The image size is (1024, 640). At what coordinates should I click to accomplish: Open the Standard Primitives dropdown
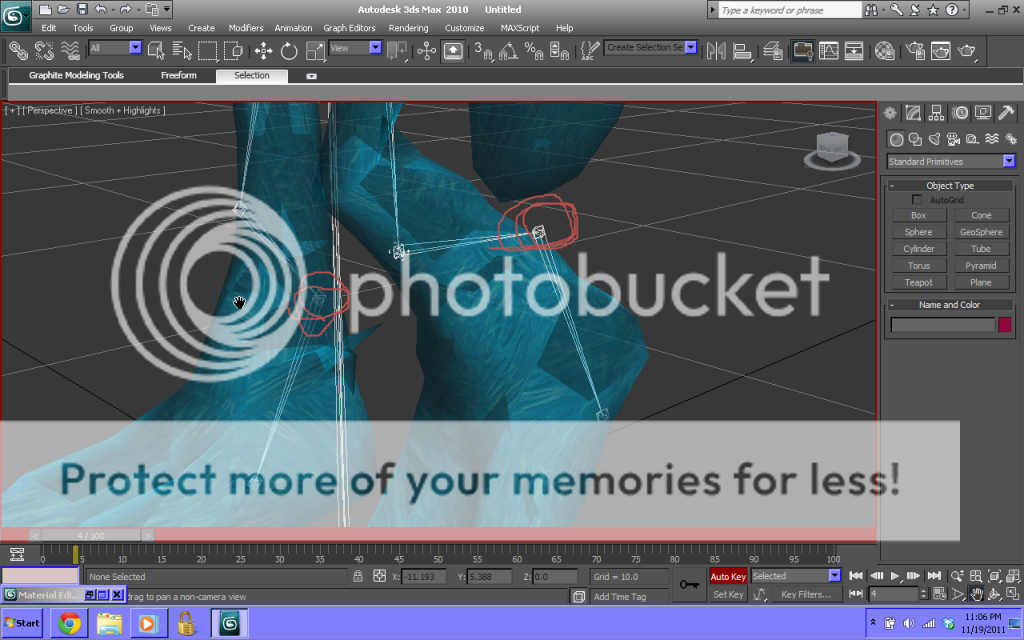click(1009, 161)
